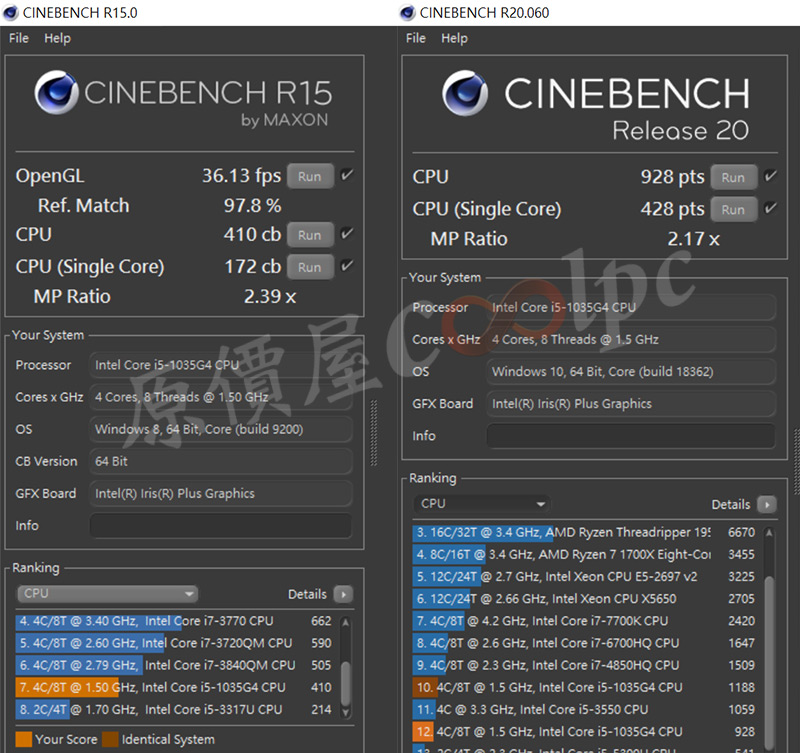The image size is (800, 753).
Task: Click the Info field in R15 system panel
Action: point(221,525)
